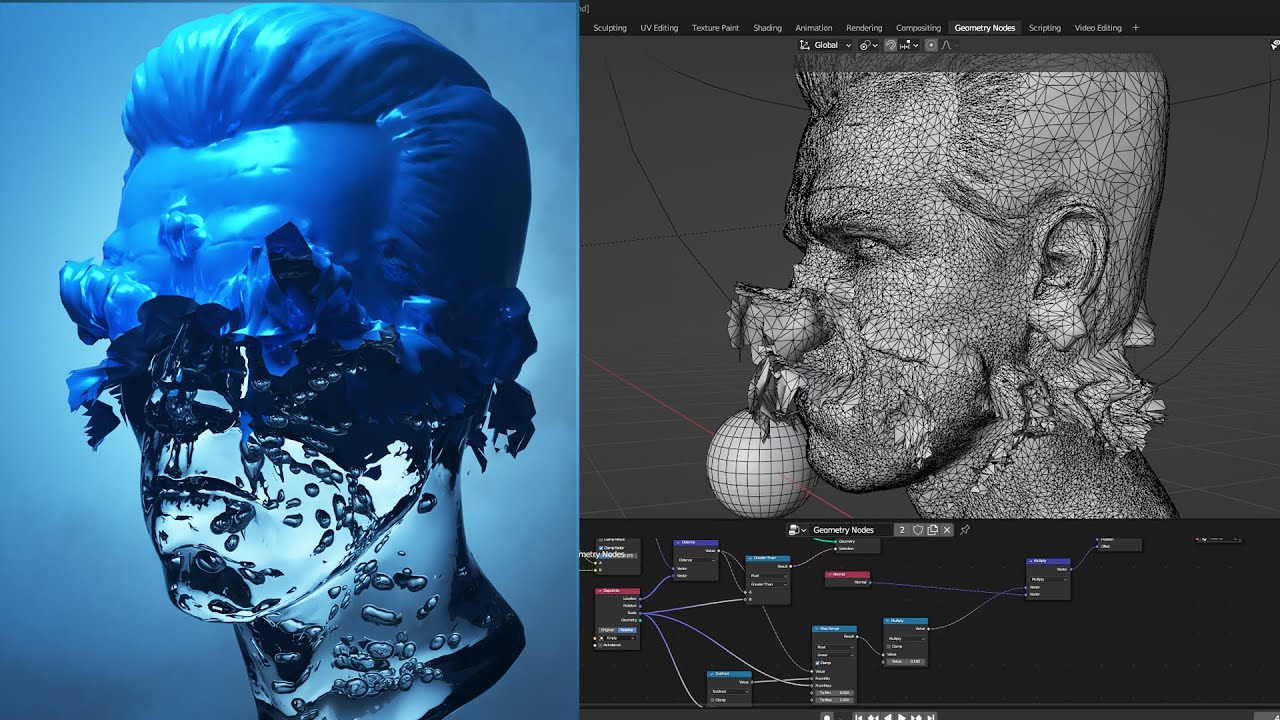Click the navigation icon at viewport top-right corner
This screenshot has height=720, width=1280.
point(1275,44)
